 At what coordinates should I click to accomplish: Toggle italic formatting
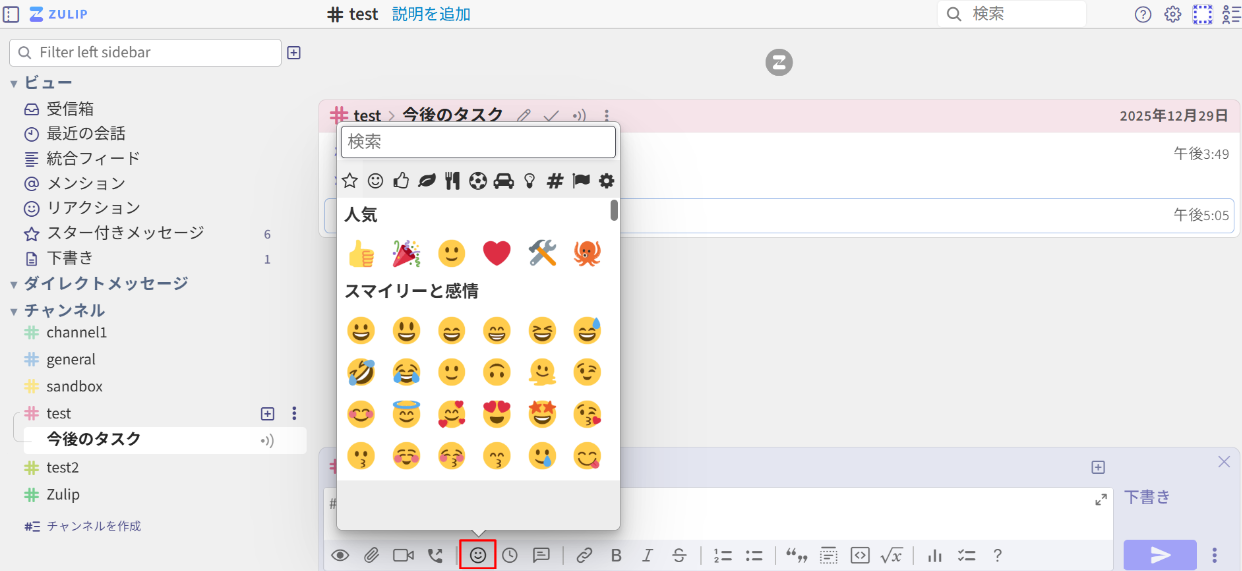(647, 555)
